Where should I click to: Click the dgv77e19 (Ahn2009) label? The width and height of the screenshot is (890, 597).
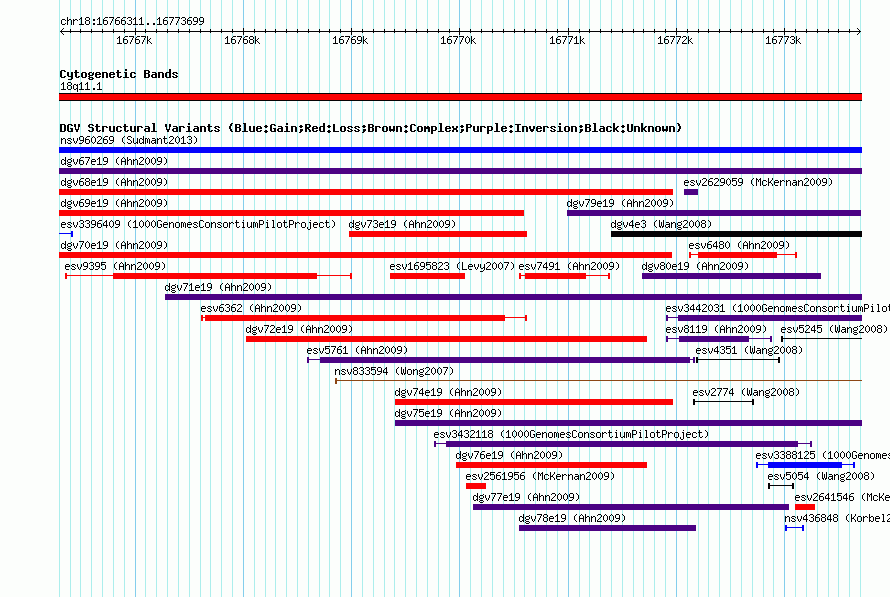pos(526,497)
